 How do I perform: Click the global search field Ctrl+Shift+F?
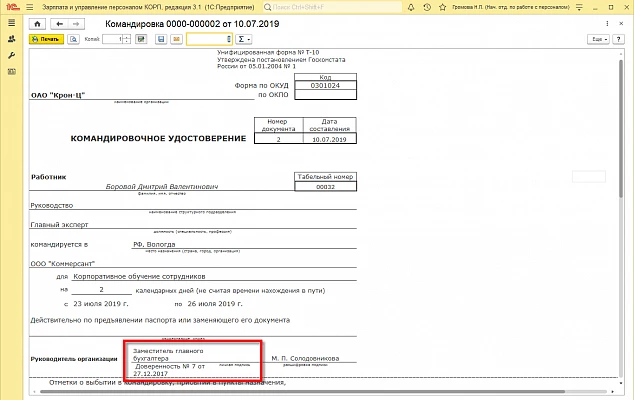click(332, 7)
